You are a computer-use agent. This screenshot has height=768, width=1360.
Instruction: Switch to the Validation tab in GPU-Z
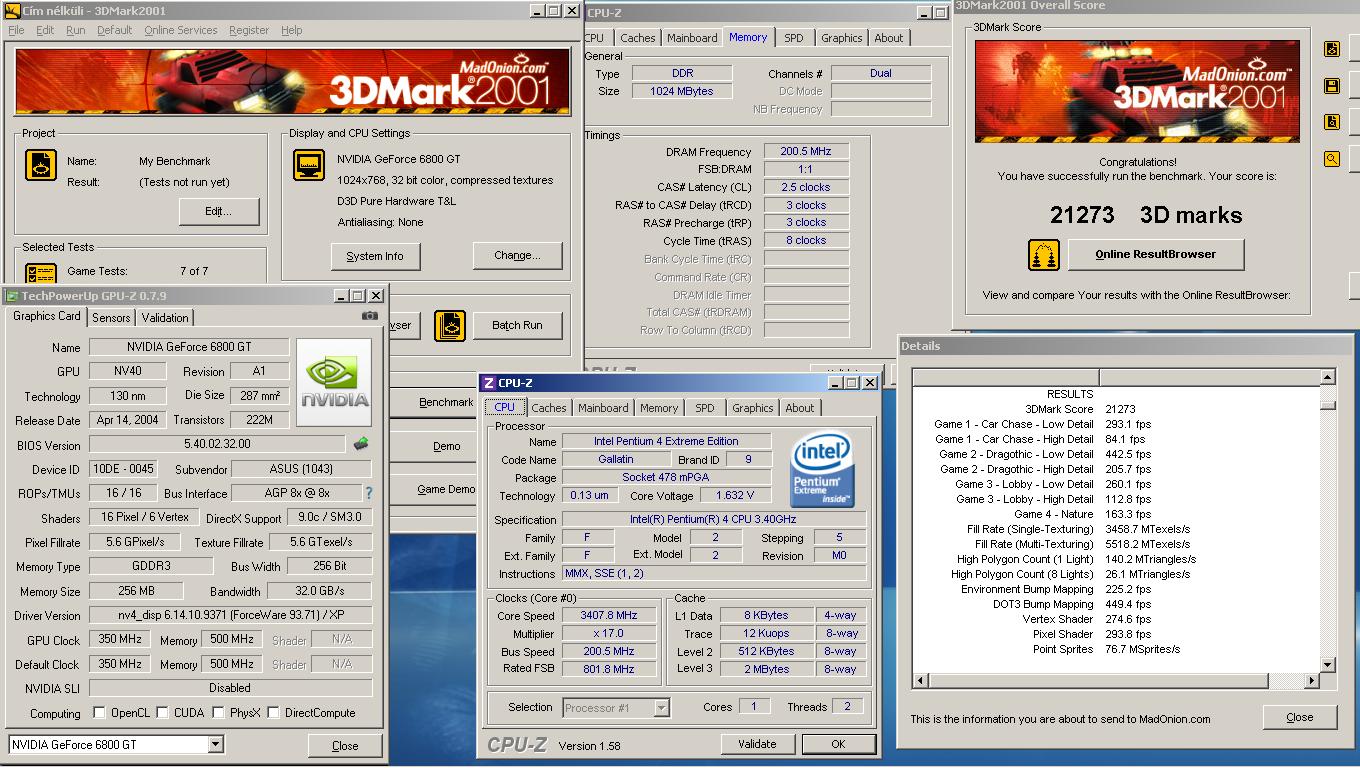click(165, 318)
